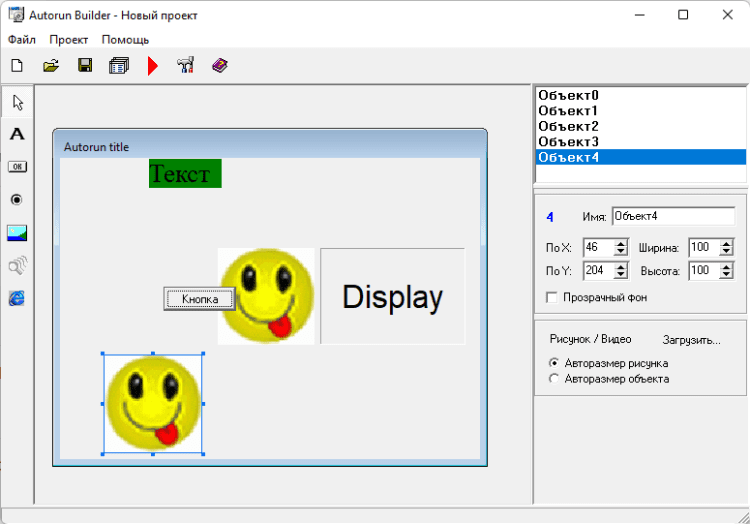Run the project with red play arrow
Viewport: 750px width, 524px height.
click(x=152, y=66)
